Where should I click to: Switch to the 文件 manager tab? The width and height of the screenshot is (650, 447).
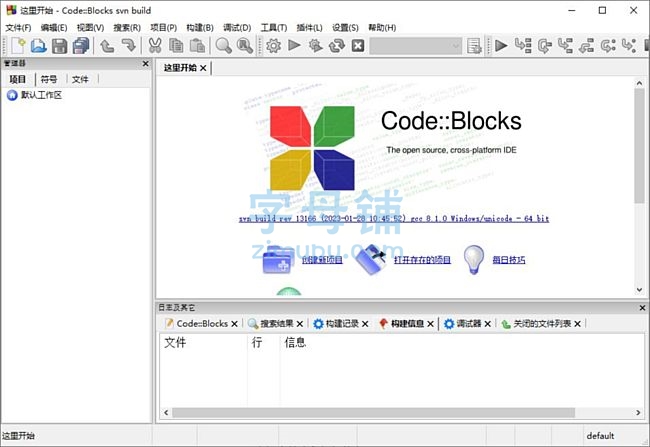point(80,79)
